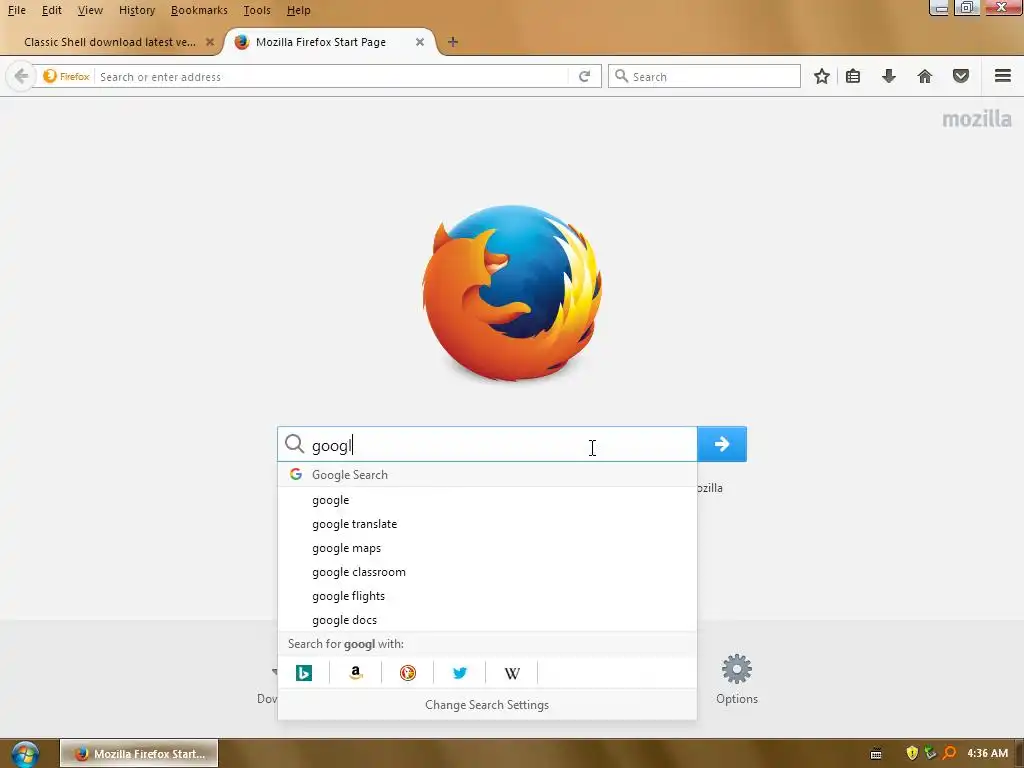Screen dimensions: 1024x768
Task: Close the Classic Shell download tab
Action: [x=210, y=42]
